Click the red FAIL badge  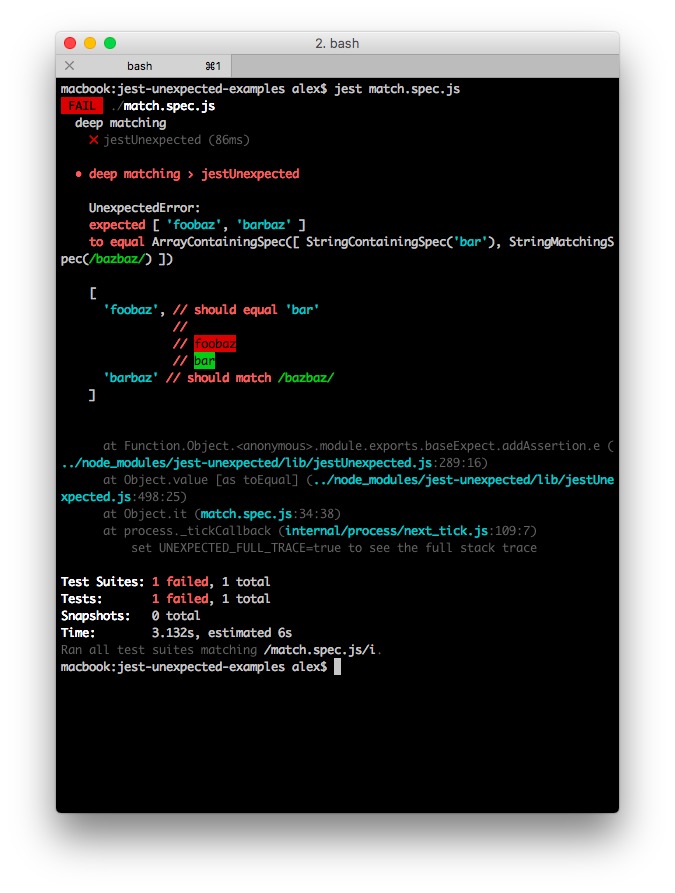click(x=82, y=106)
